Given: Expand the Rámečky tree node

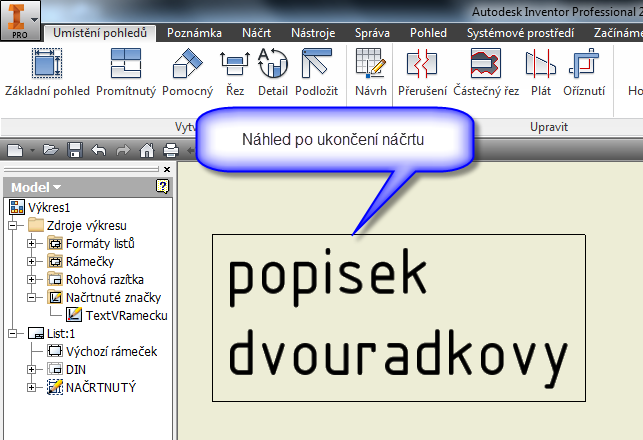Looking at the screenshot, I should (x=32, y=261).
